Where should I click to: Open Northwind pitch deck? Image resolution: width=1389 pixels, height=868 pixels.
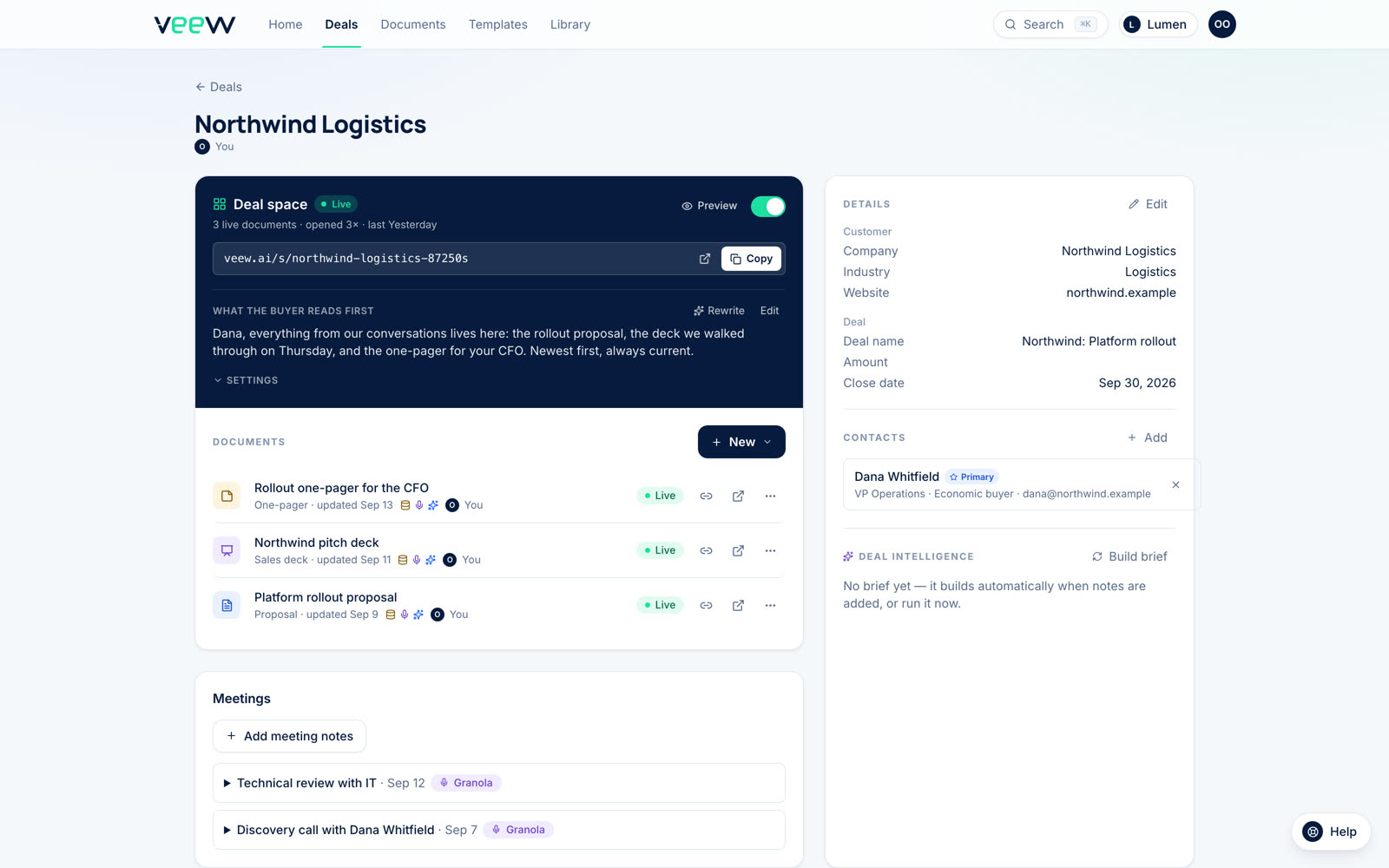317,542
